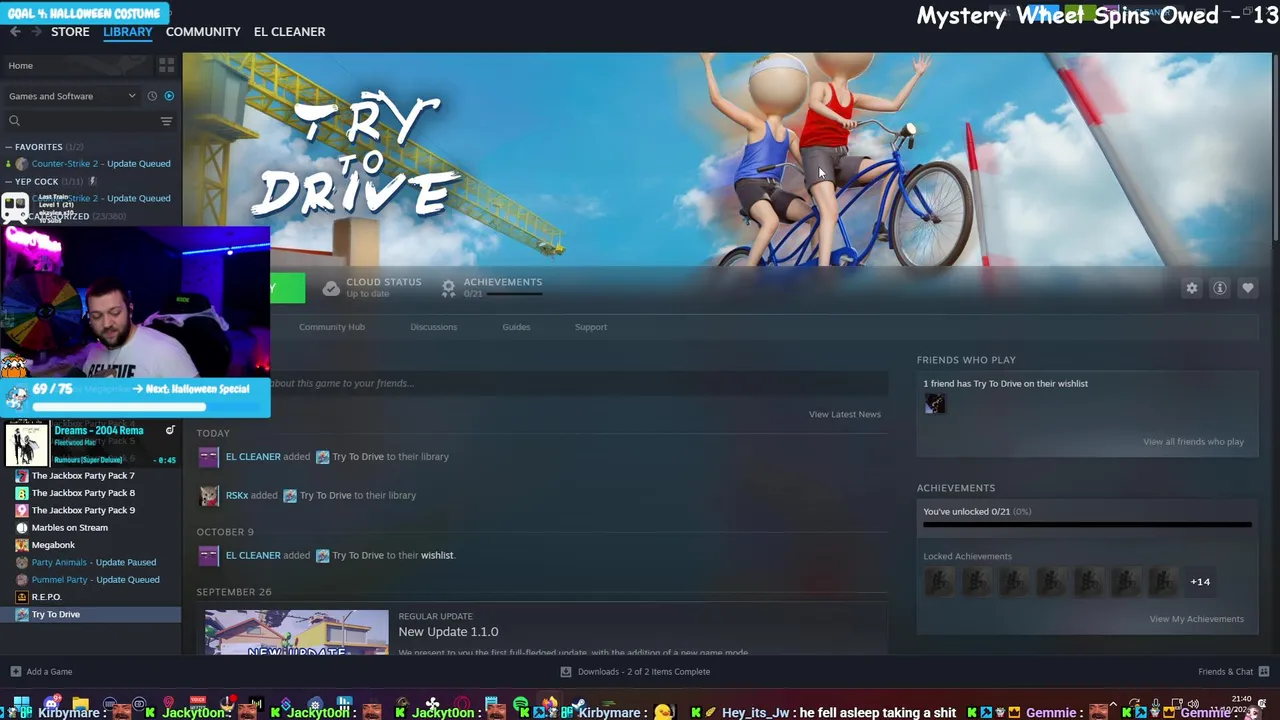Screen dimensions: 1280x720
Task: Open Jackbox Party Pack 7 game icon
Action: [x=22, y=476]
